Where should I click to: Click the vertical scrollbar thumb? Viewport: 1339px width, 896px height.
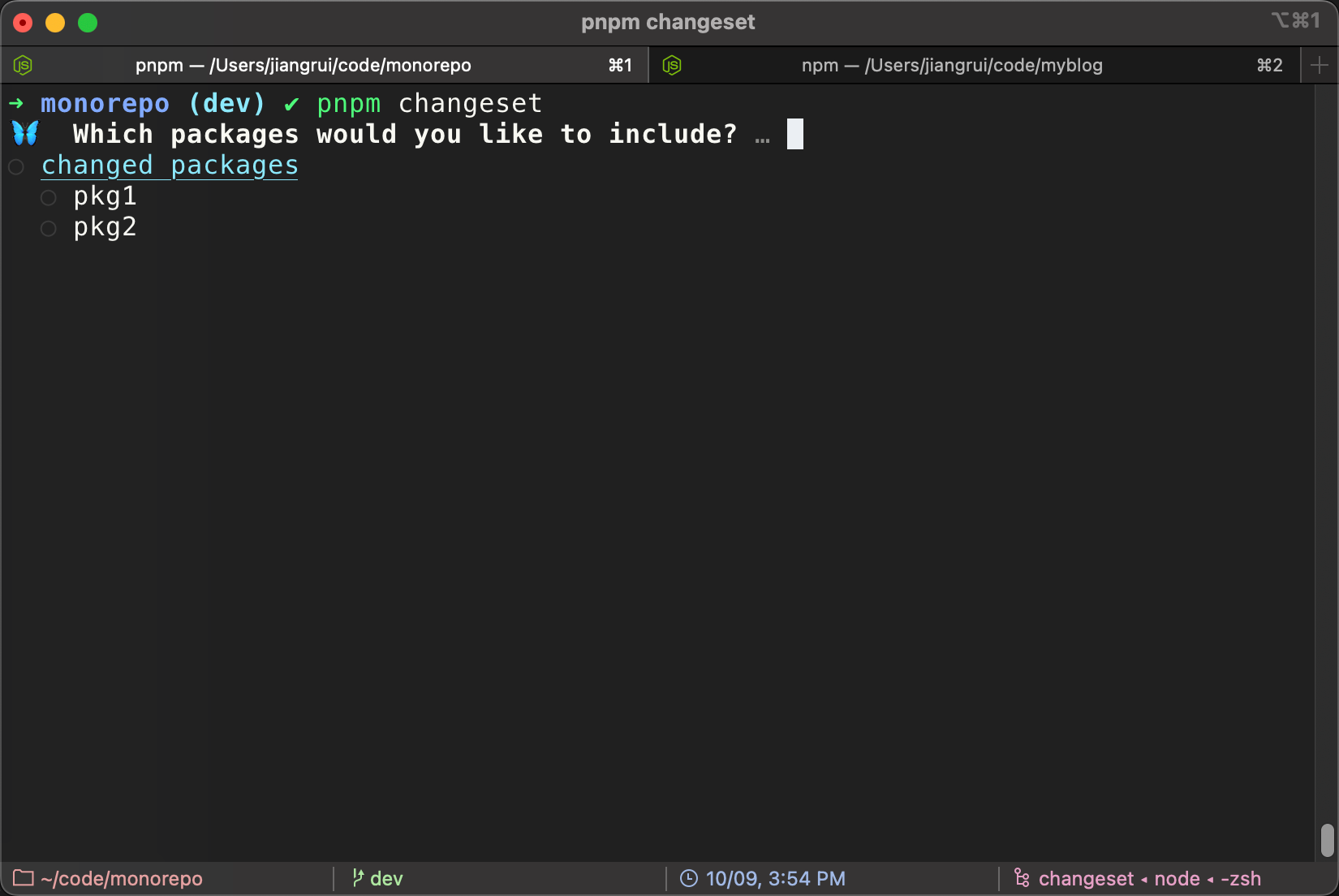tap(1328, 840)
